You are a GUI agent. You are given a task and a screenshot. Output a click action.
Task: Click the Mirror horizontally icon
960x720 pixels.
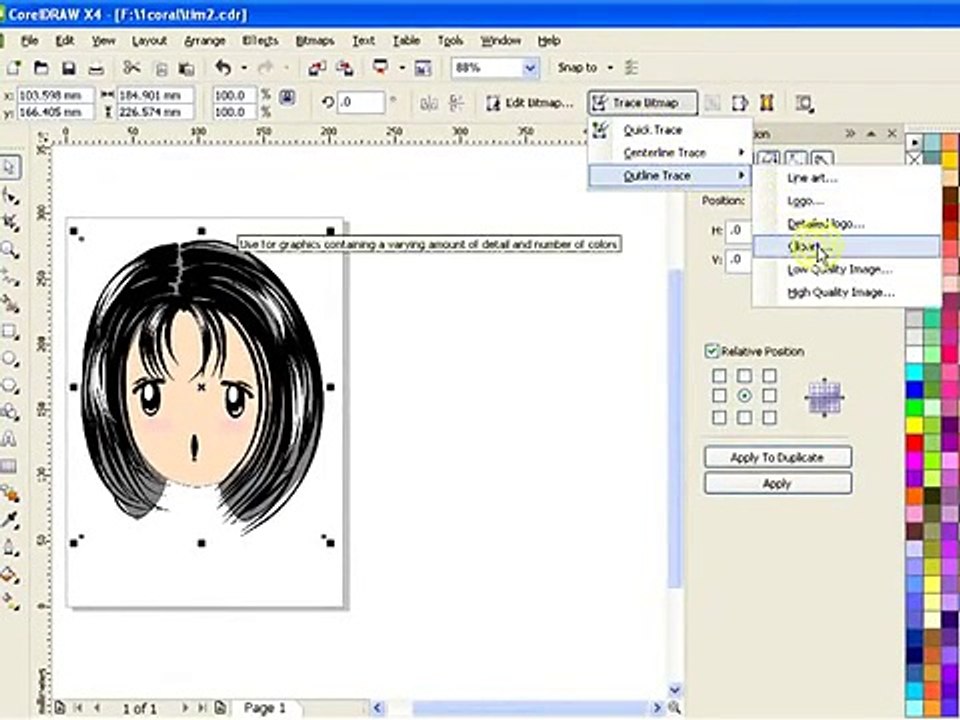pyautogui.click(x=429, y=103)
